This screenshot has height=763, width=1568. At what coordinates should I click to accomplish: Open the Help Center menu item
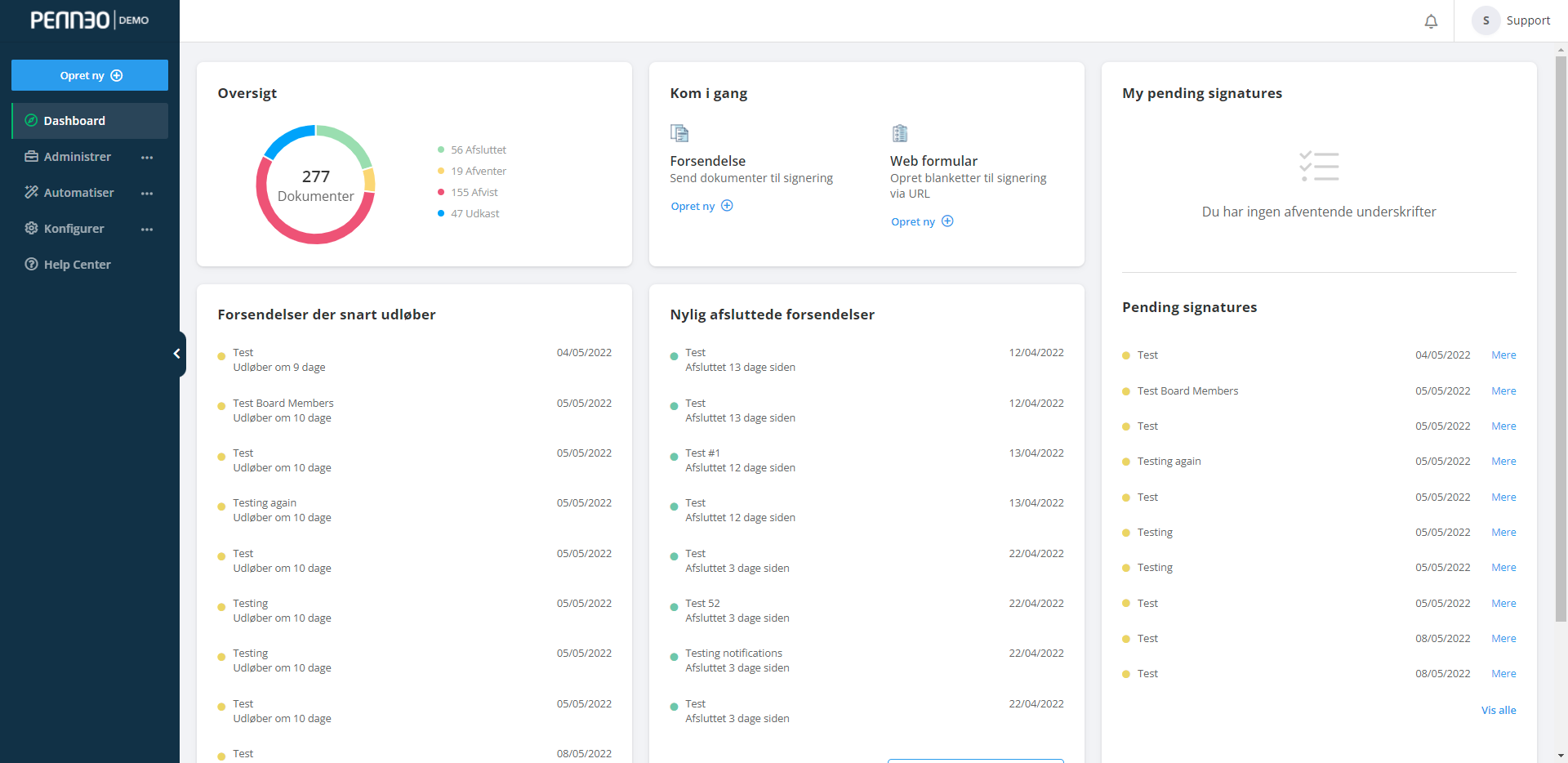(90, 264)
